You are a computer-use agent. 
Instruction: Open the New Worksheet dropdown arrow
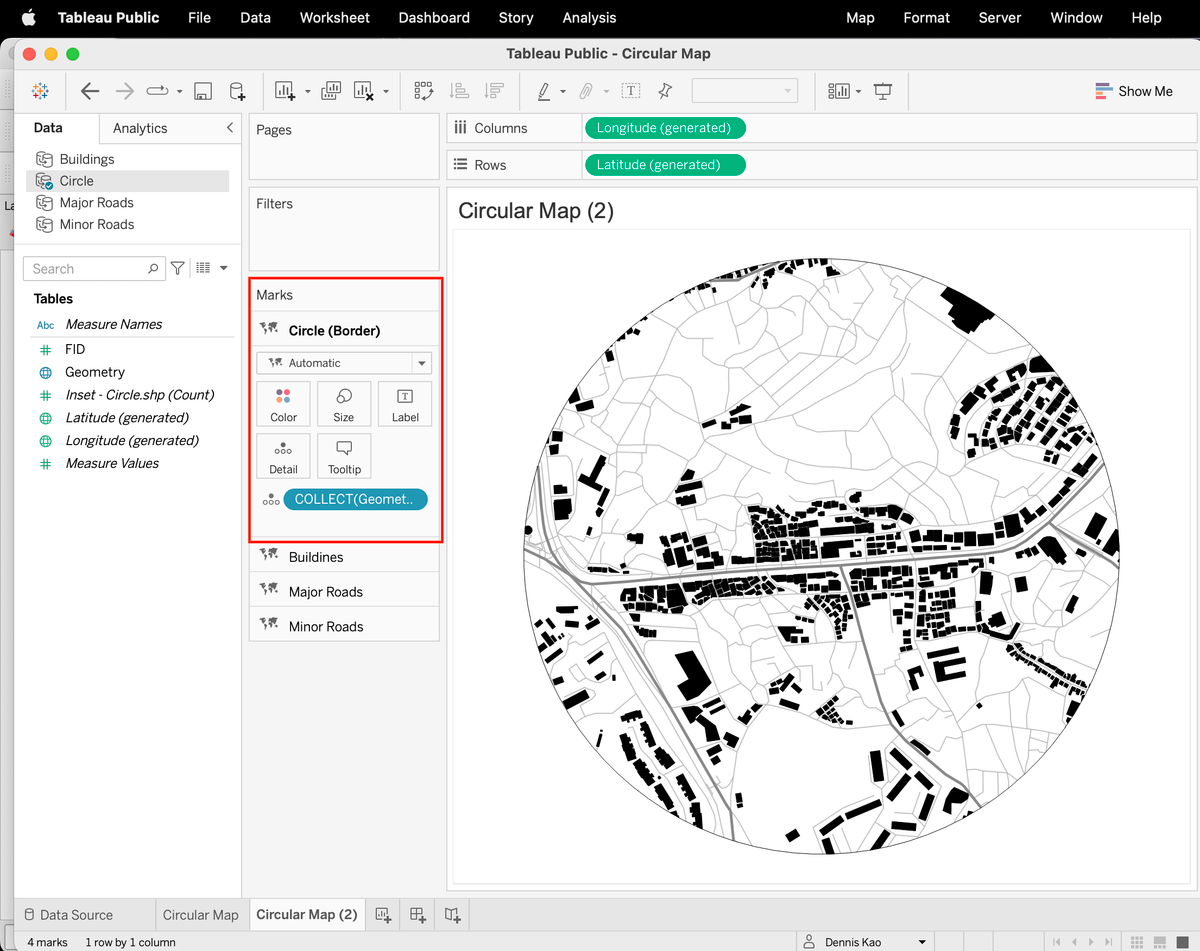point(307,92)
